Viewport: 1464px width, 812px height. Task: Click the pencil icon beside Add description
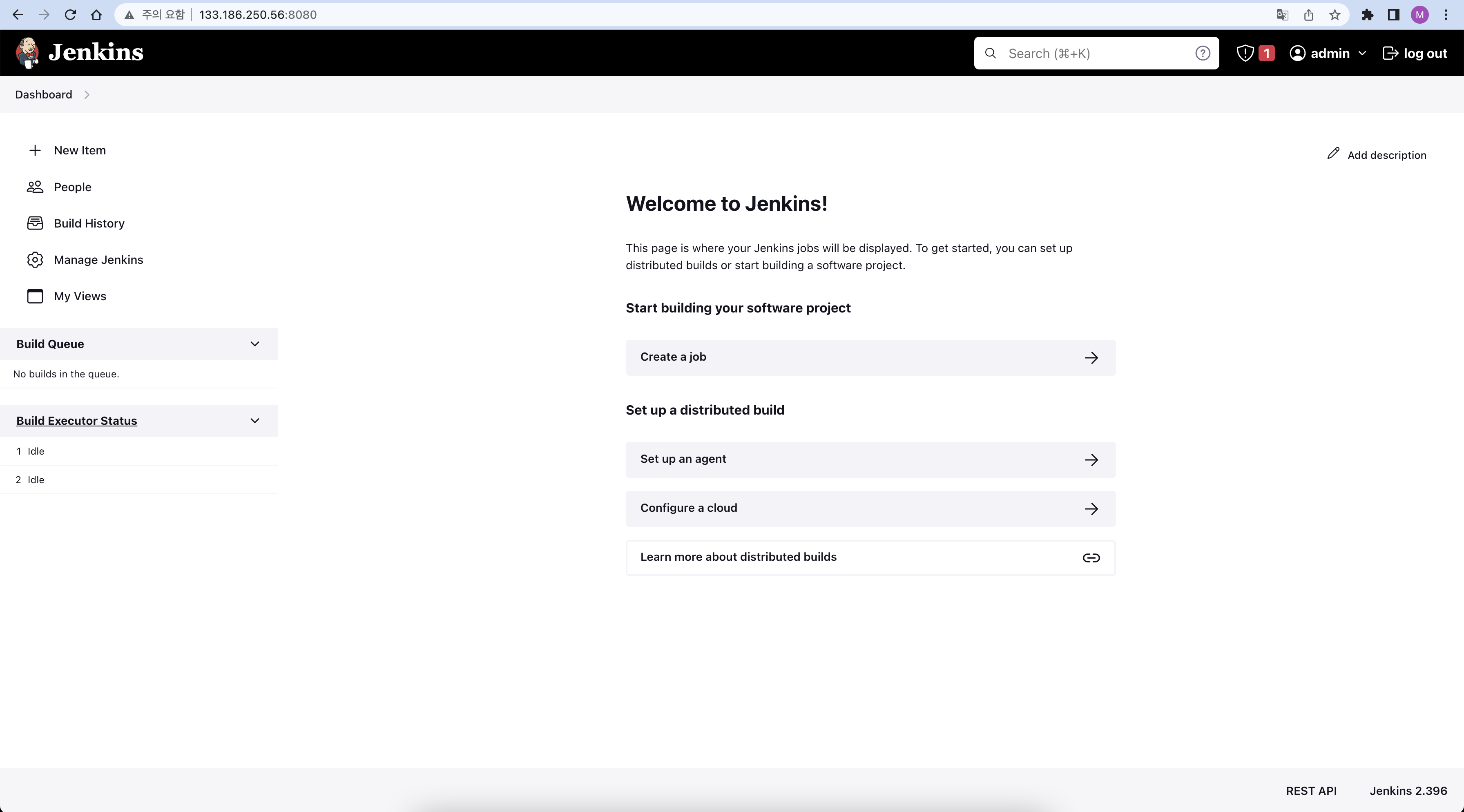pyautogui.click(x=1333, y=154)
